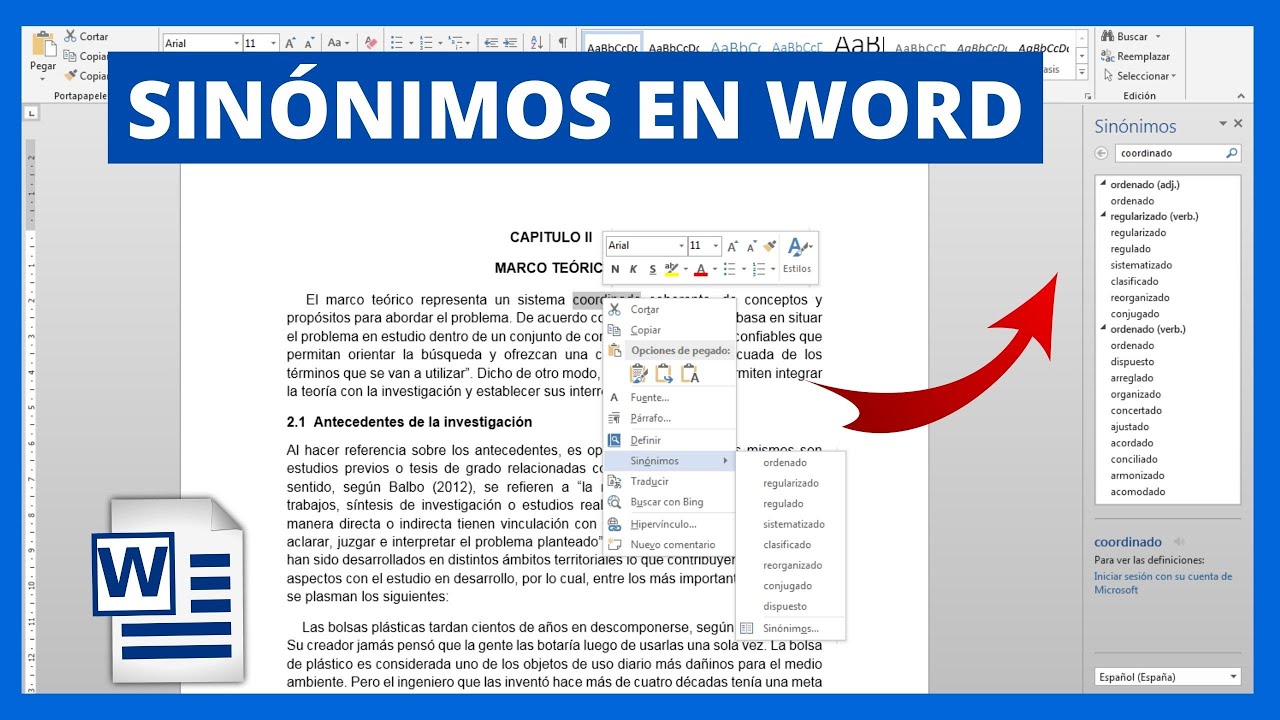Viewport: 1280px width, 720px height.
Task: Collapse the 'ordenado (verb.)' group
Action: (x=1104, y=330)
